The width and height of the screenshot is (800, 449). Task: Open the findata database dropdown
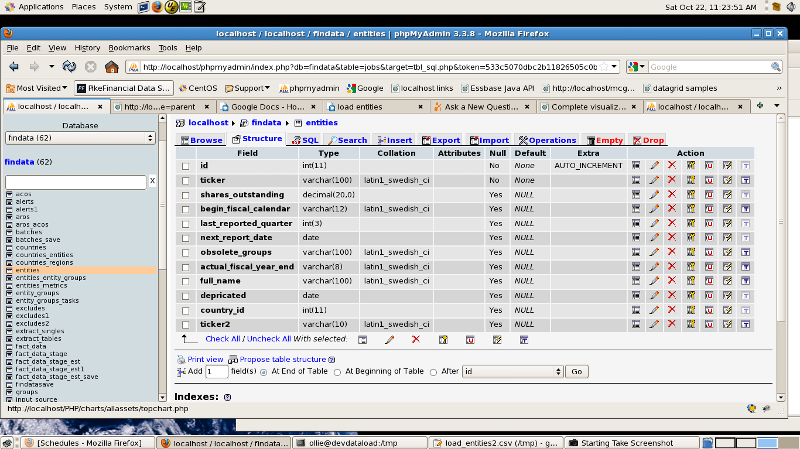(x=80, y=138)
